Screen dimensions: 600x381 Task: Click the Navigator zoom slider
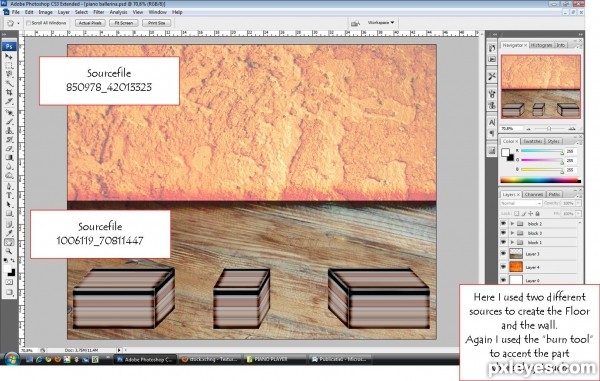coord(549,129)
